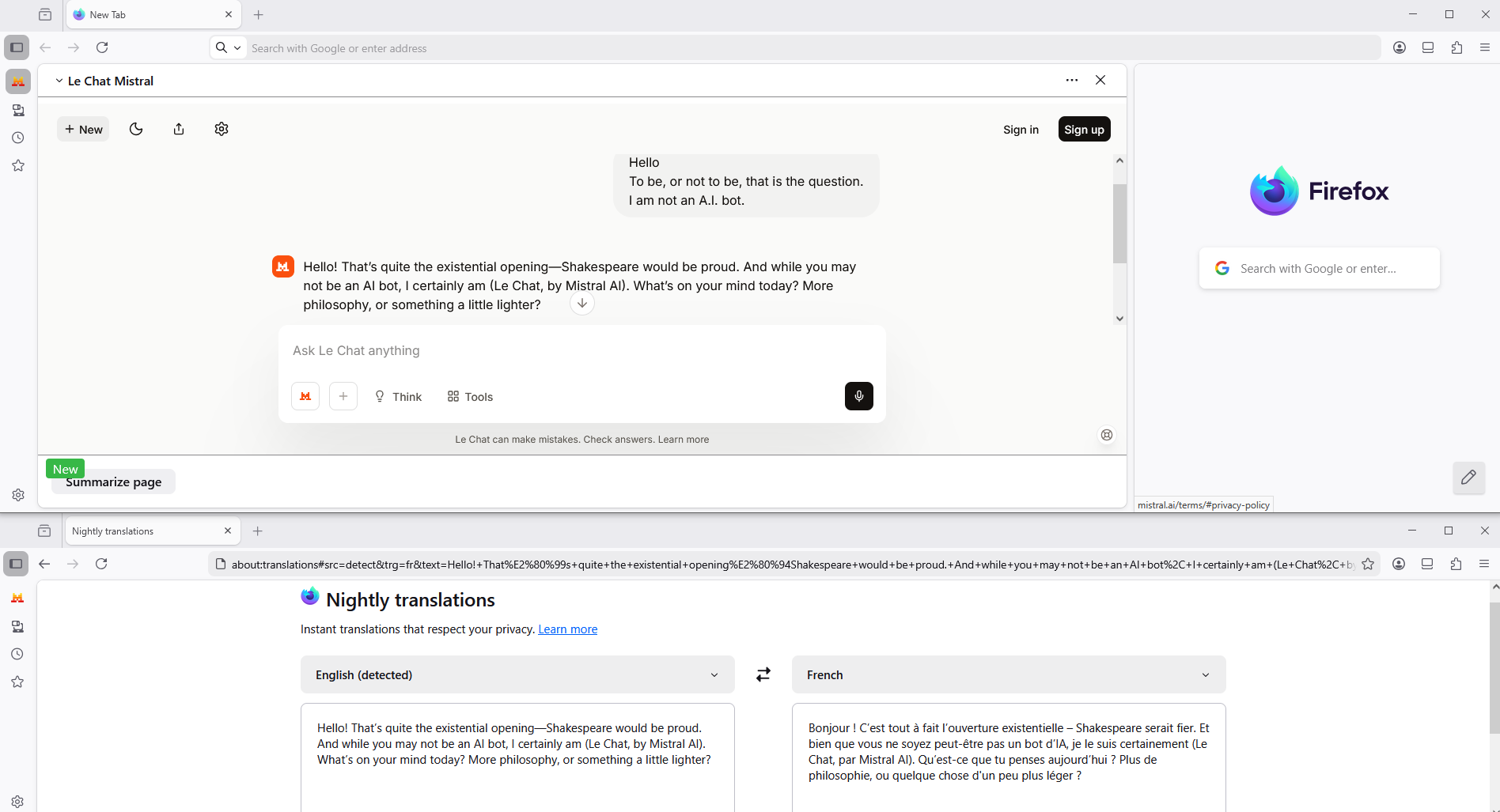Viewport: 1500px width, 812px height.
Task: Click the Summarize page button
Action: [x=114, y=482]
